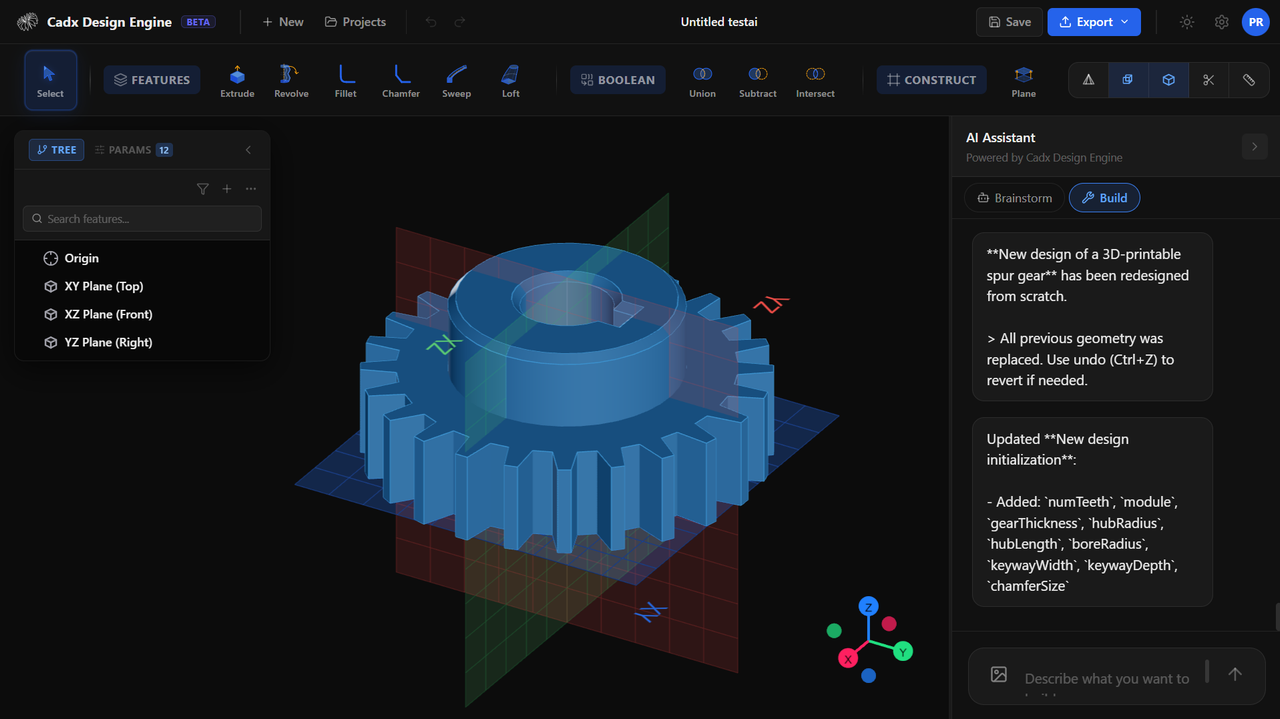Viewport: 1280px width, 719px height.
Task: Switch to Brainstorm mode
Action: [1014, 198]
